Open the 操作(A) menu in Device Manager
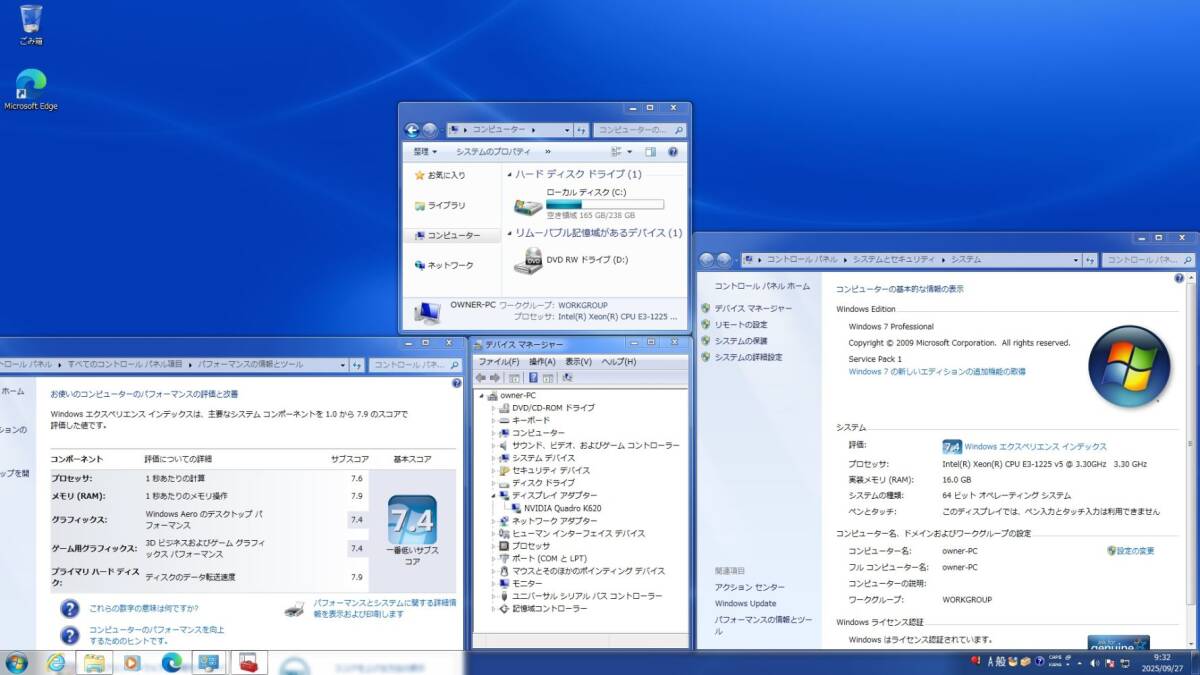Screen dimensions: 1200x675 pyautogui.click(x=542, y=361)
